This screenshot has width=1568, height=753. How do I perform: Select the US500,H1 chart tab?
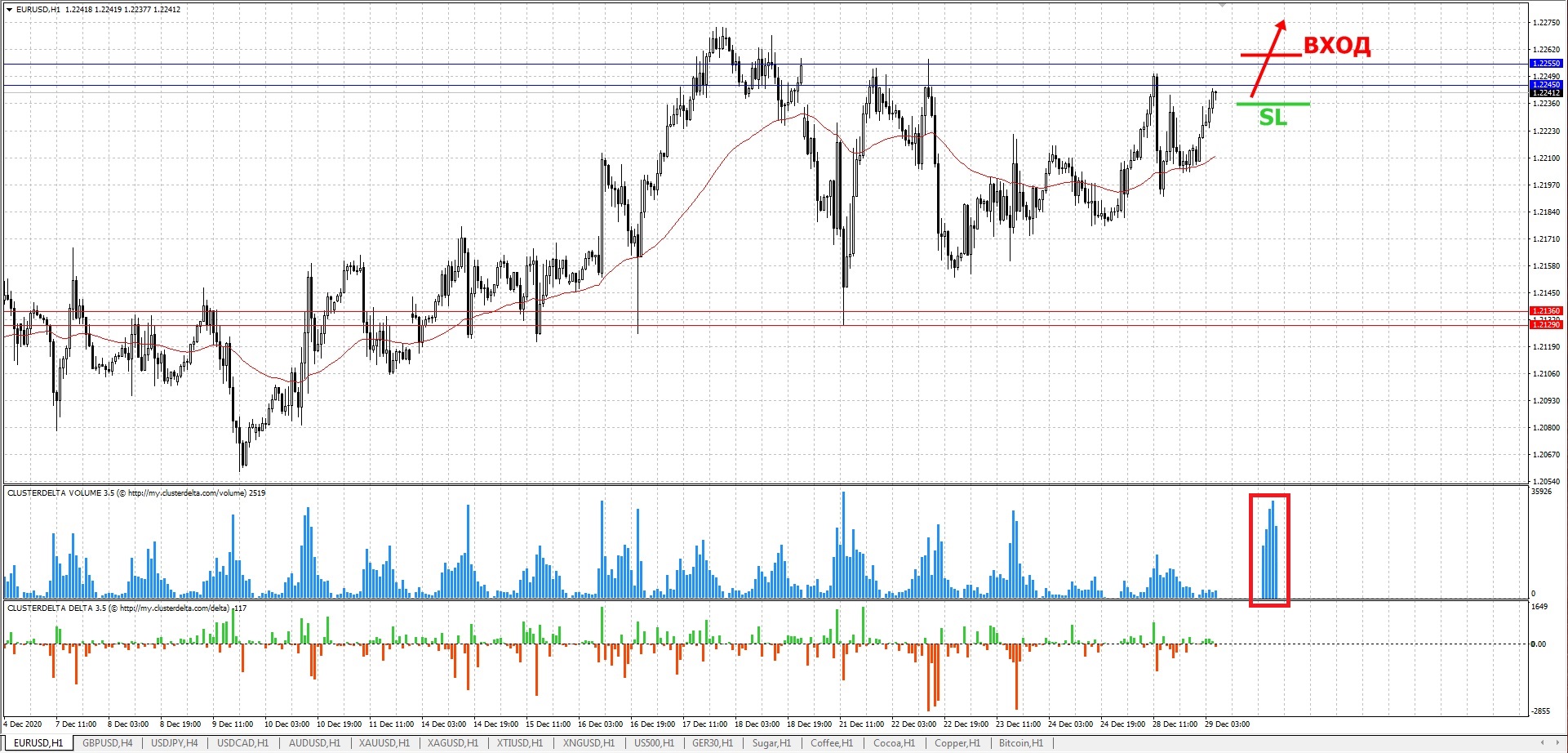(654, 743)
